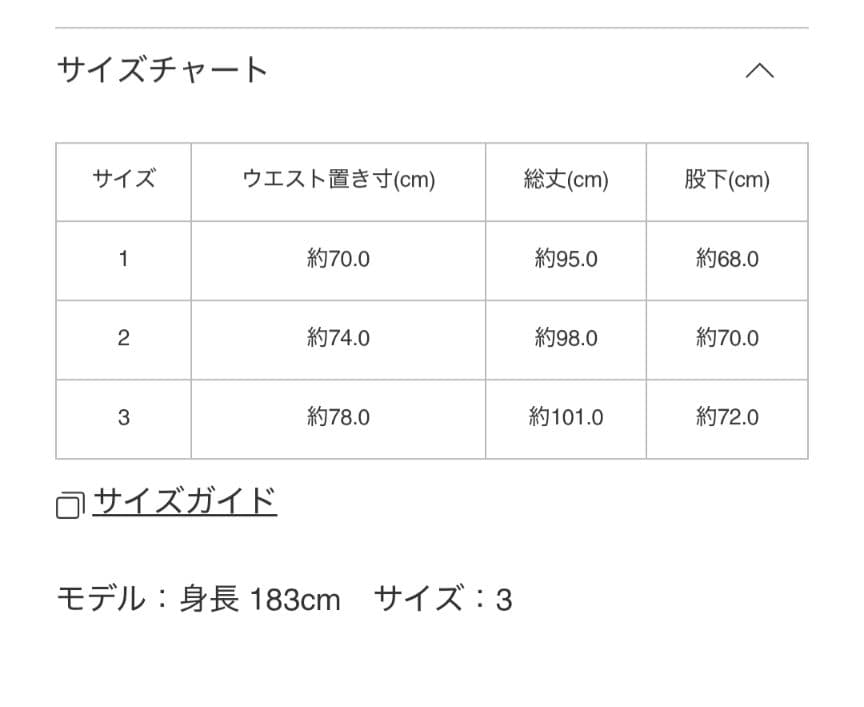Click the 約68.0 inseam value
Viewport: 864px width, 707px height.
(x=727, y=259)
